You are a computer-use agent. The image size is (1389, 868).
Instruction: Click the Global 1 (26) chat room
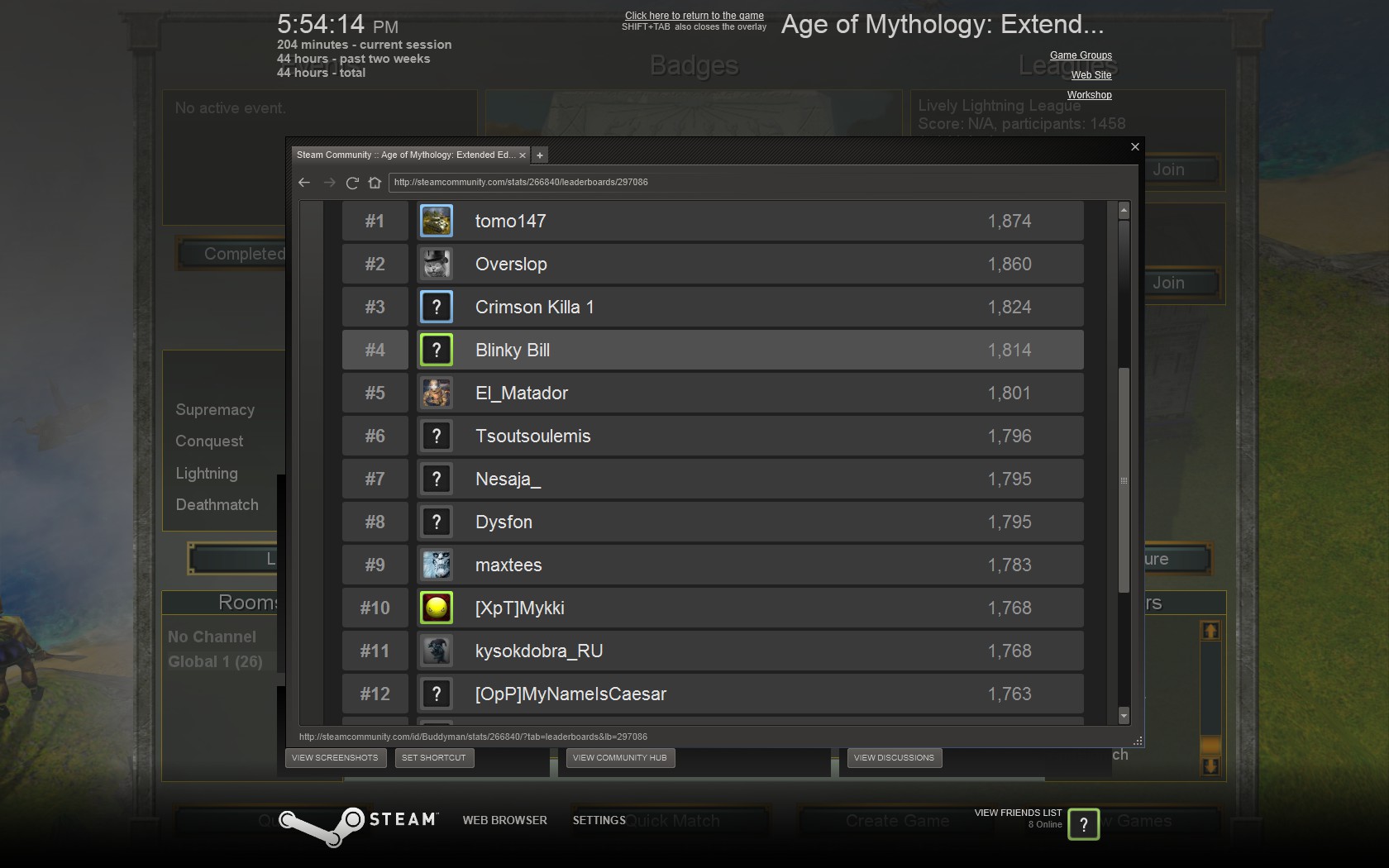215,661
